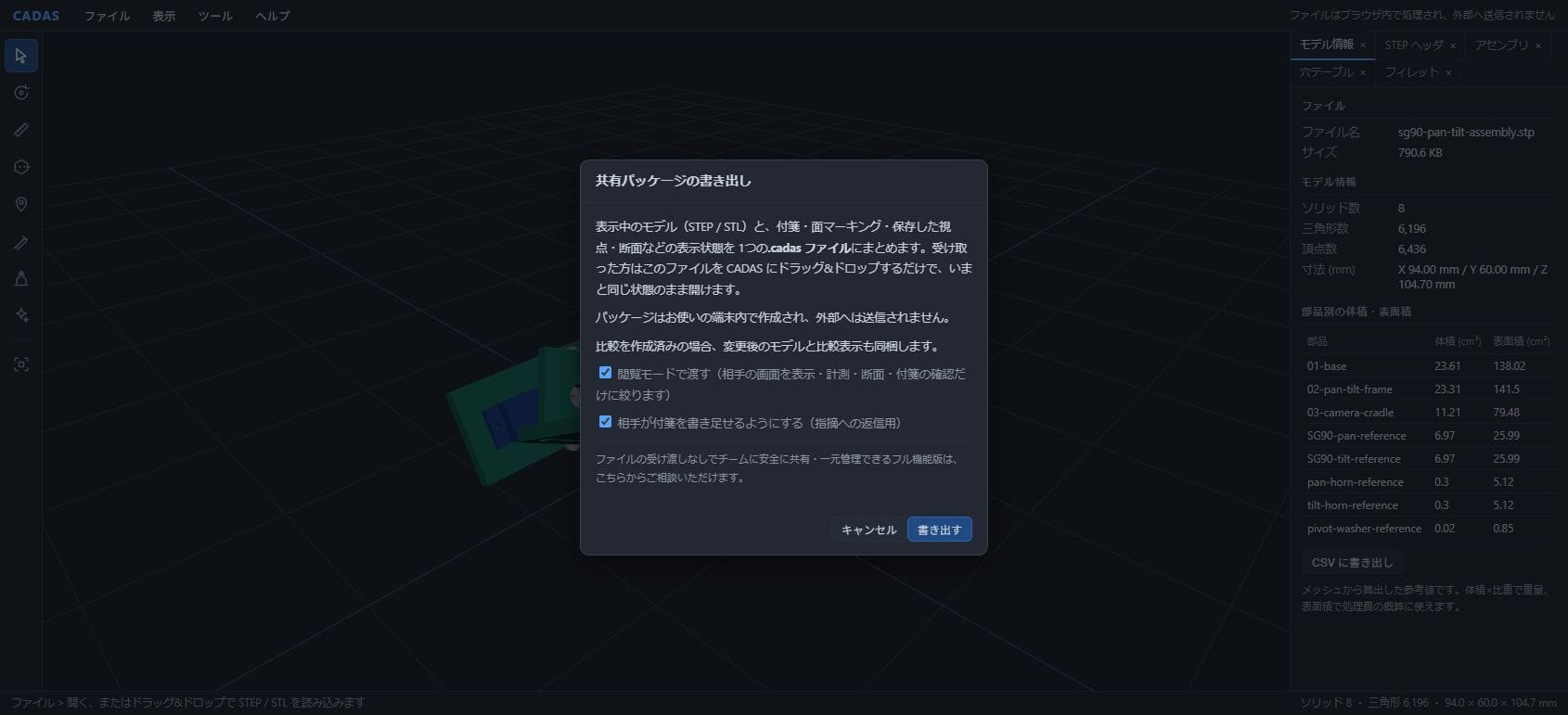Click the fit-to-view frame icon

21,364
